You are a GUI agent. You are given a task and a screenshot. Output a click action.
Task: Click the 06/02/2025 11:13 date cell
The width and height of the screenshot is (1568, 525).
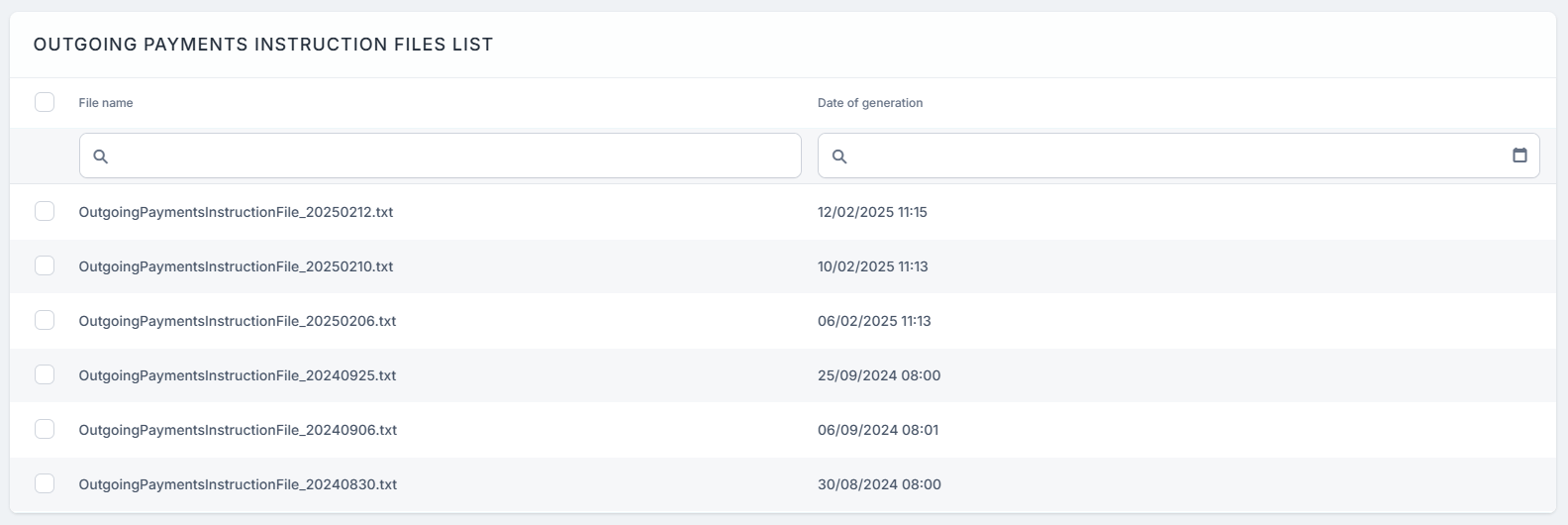(x=874, y=321)
